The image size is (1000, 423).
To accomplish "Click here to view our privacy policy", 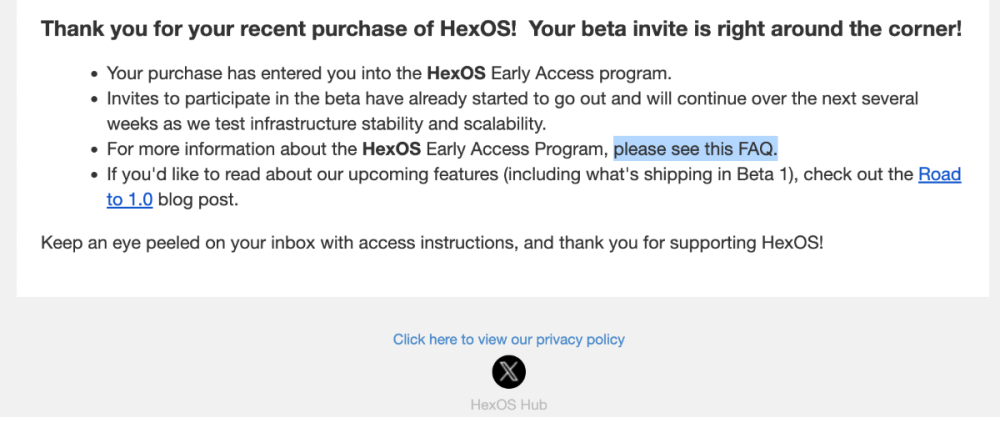I will pyautogui.click(x=508, y=339).
